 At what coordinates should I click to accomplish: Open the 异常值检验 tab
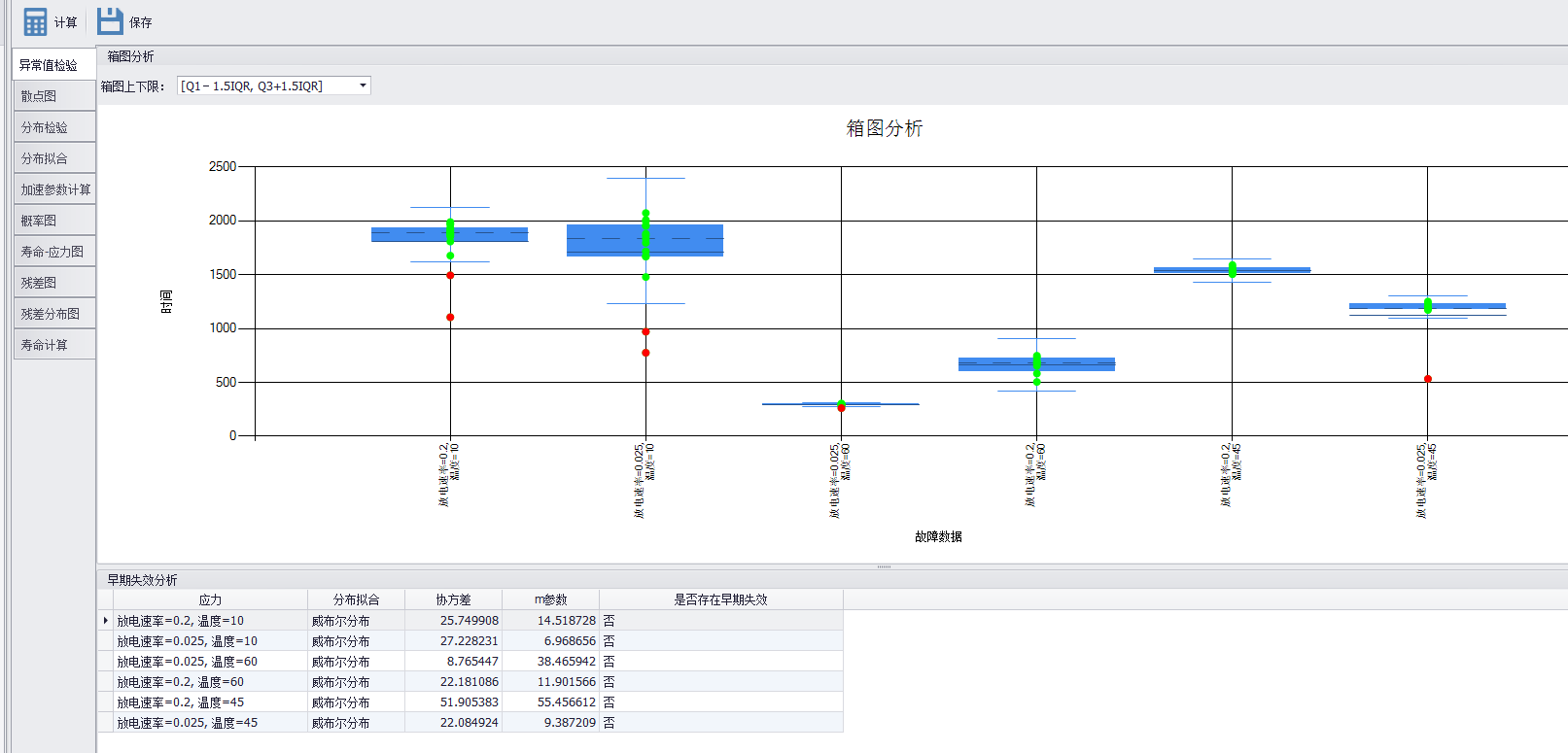tap(54, 65)
